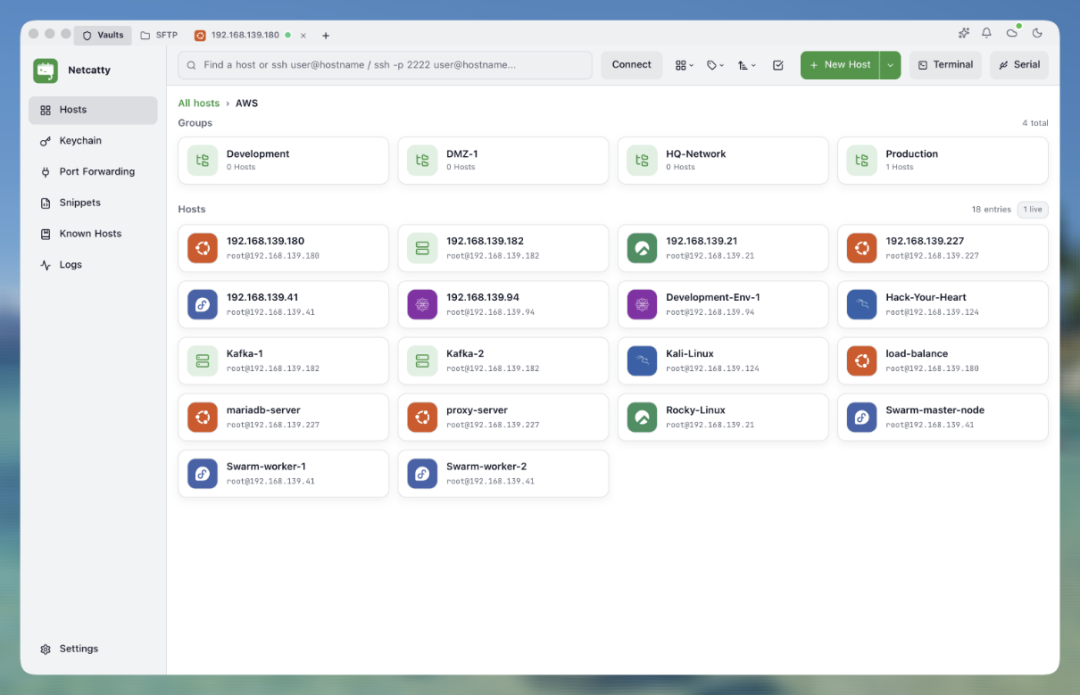
Task: Open the tag filter dropdown
Action: click(x=715, y=65)
